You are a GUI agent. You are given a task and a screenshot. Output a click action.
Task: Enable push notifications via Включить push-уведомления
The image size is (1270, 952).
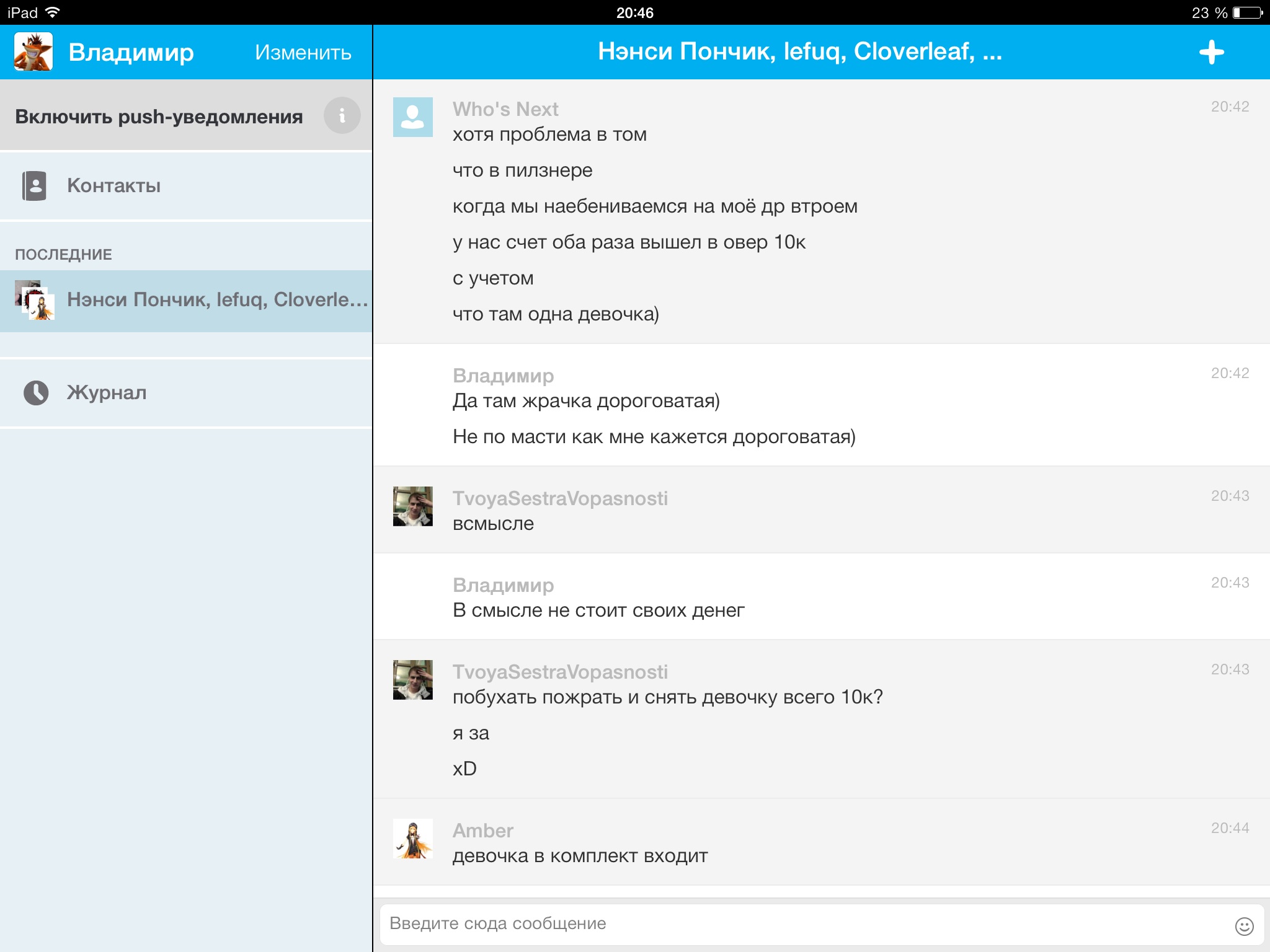coord(159,117)
